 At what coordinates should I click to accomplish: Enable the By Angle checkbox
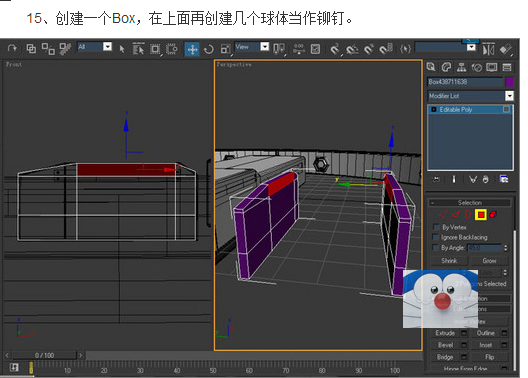click(436, 248)
